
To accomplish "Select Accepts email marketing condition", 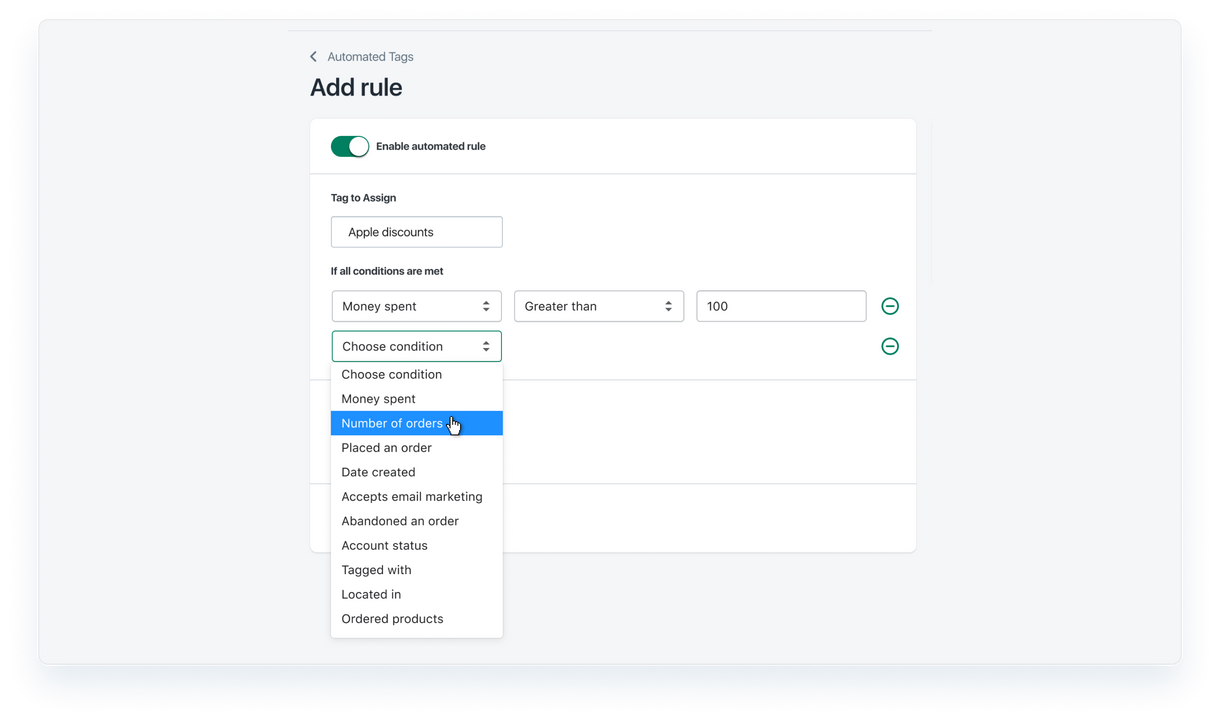I will pos(411,497).
